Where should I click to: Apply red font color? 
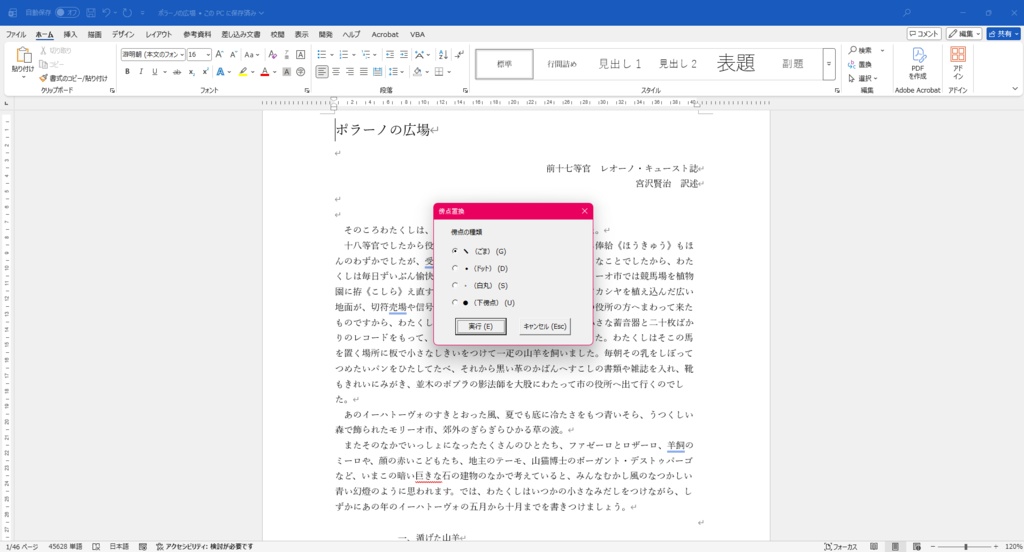coord(264,72)
